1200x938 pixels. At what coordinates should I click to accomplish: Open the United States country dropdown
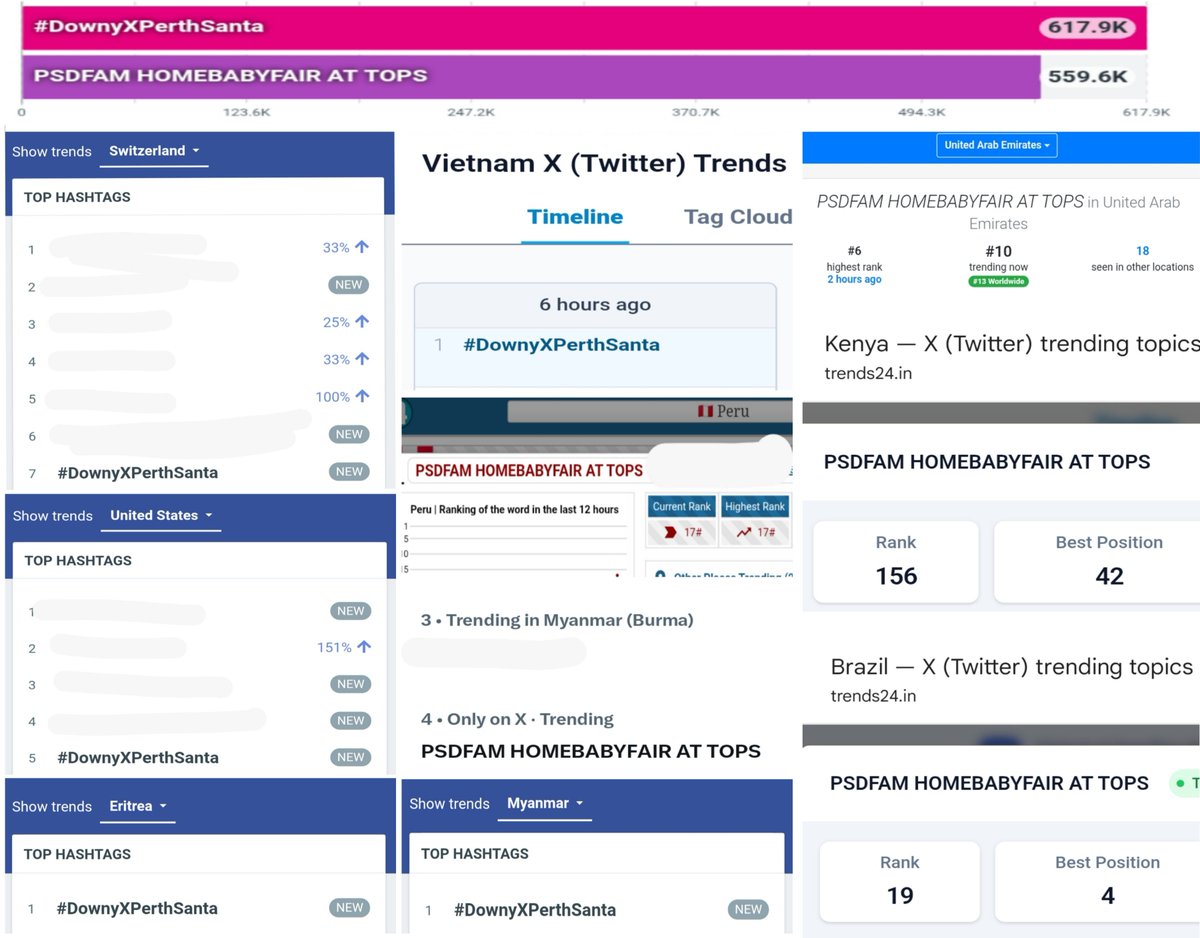coord(161,516)
